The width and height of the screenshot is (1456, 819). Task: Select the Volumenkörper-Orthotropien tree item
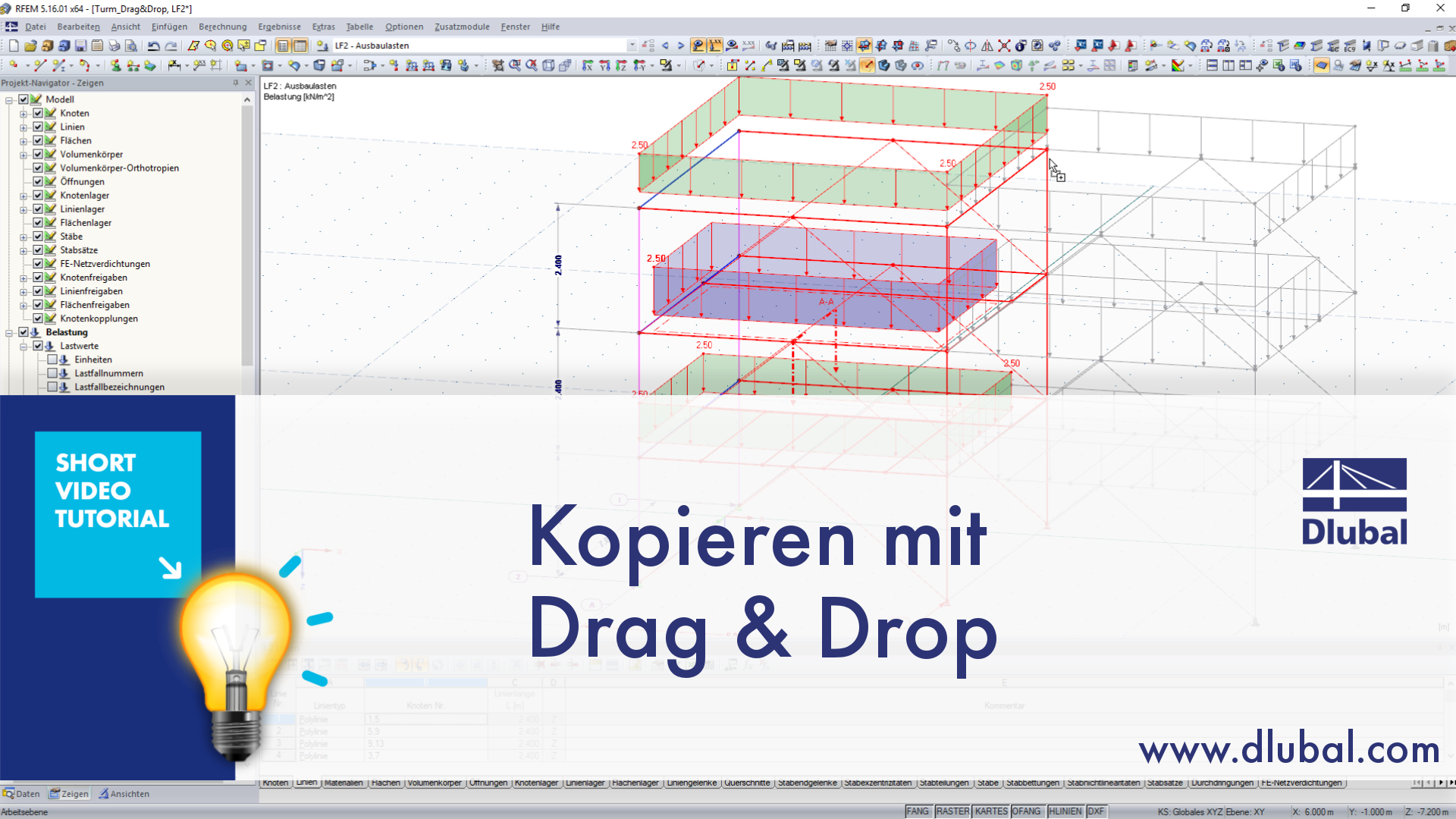(x=119, y=168)
